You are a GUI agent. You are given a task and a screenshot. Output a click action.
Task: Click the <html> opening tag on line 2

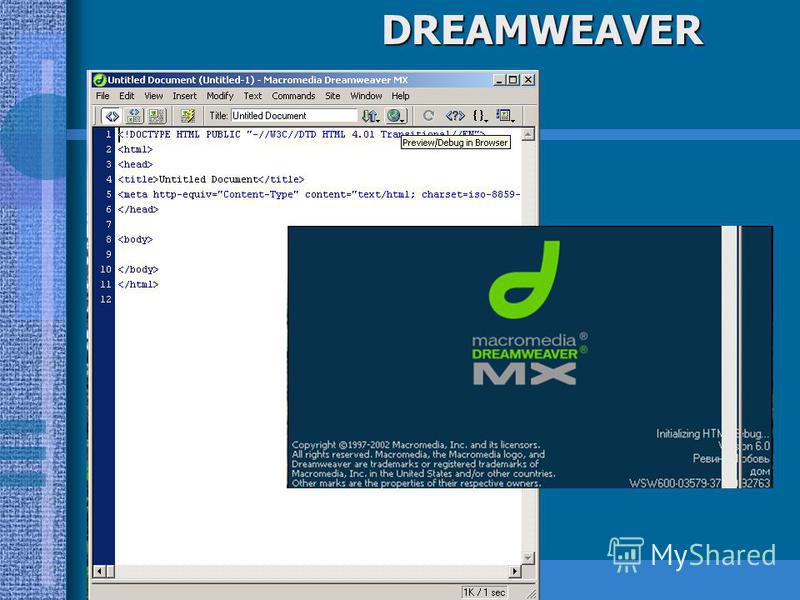coord(135,149)
